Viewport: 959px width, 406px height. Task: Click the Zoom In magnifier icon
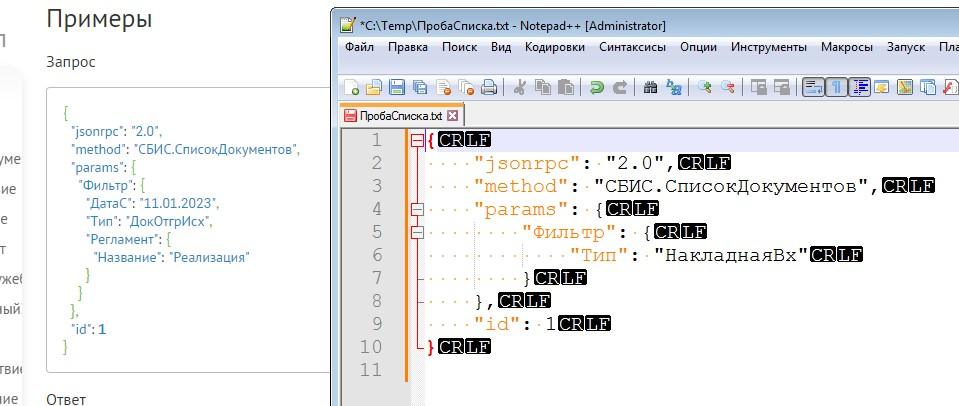705,87
